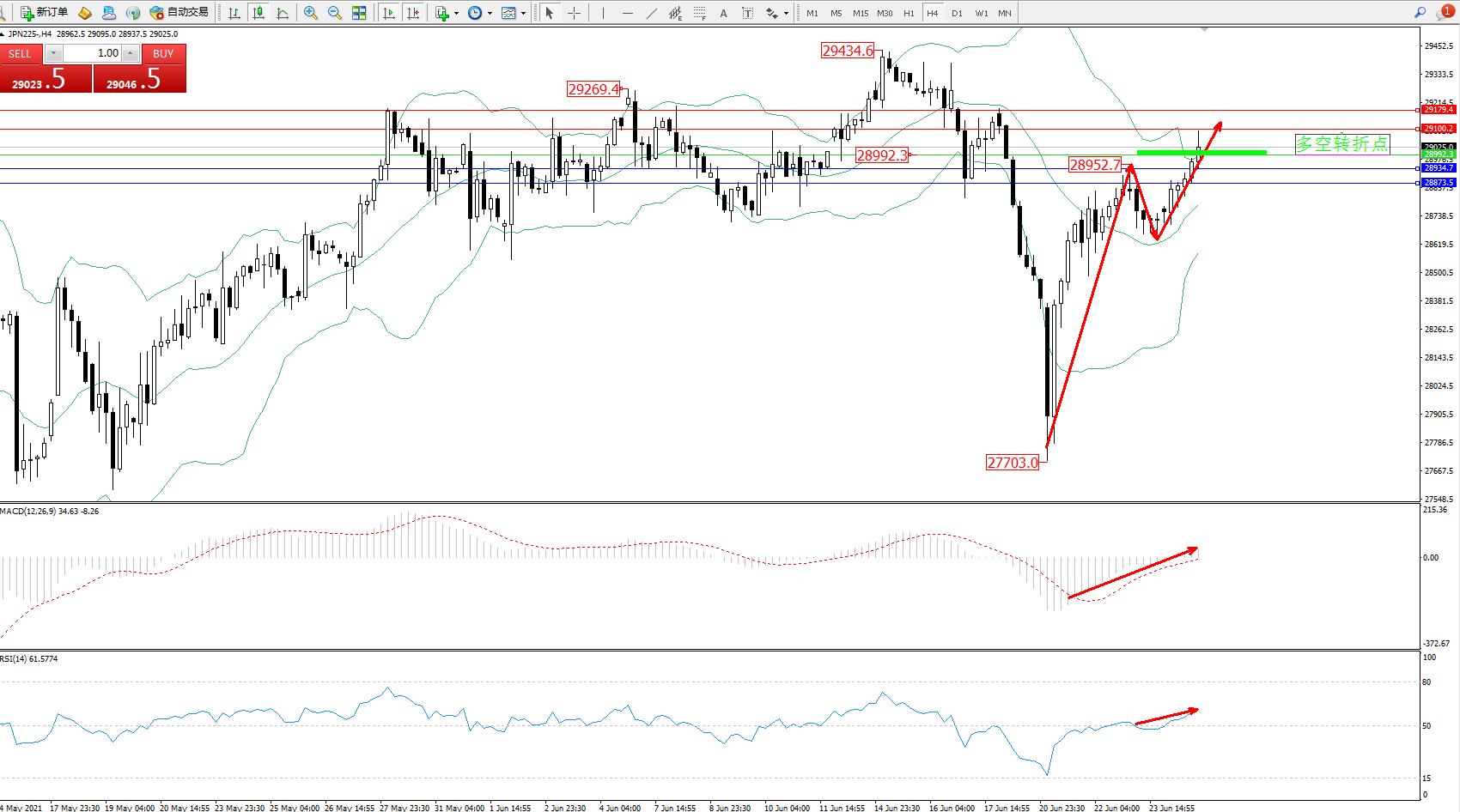
Task: Switch to the M15 timeframe
Action: click(860, 13)
